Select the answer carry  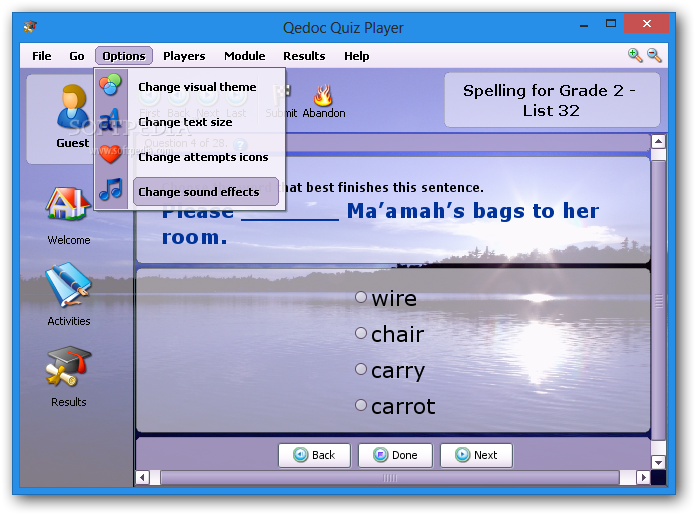390,370
